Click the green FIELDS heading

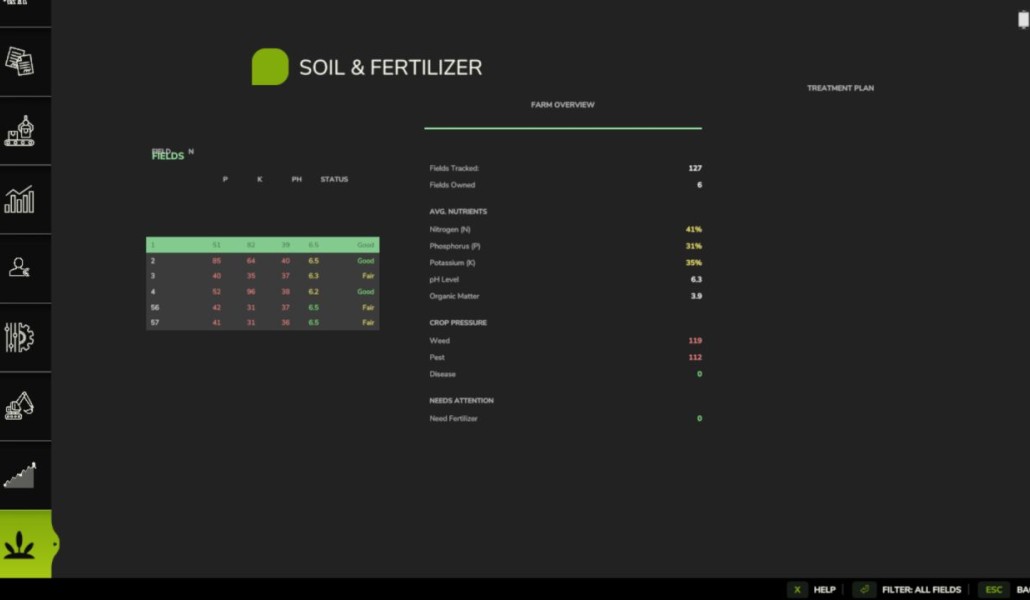click(x=168, y=156)
